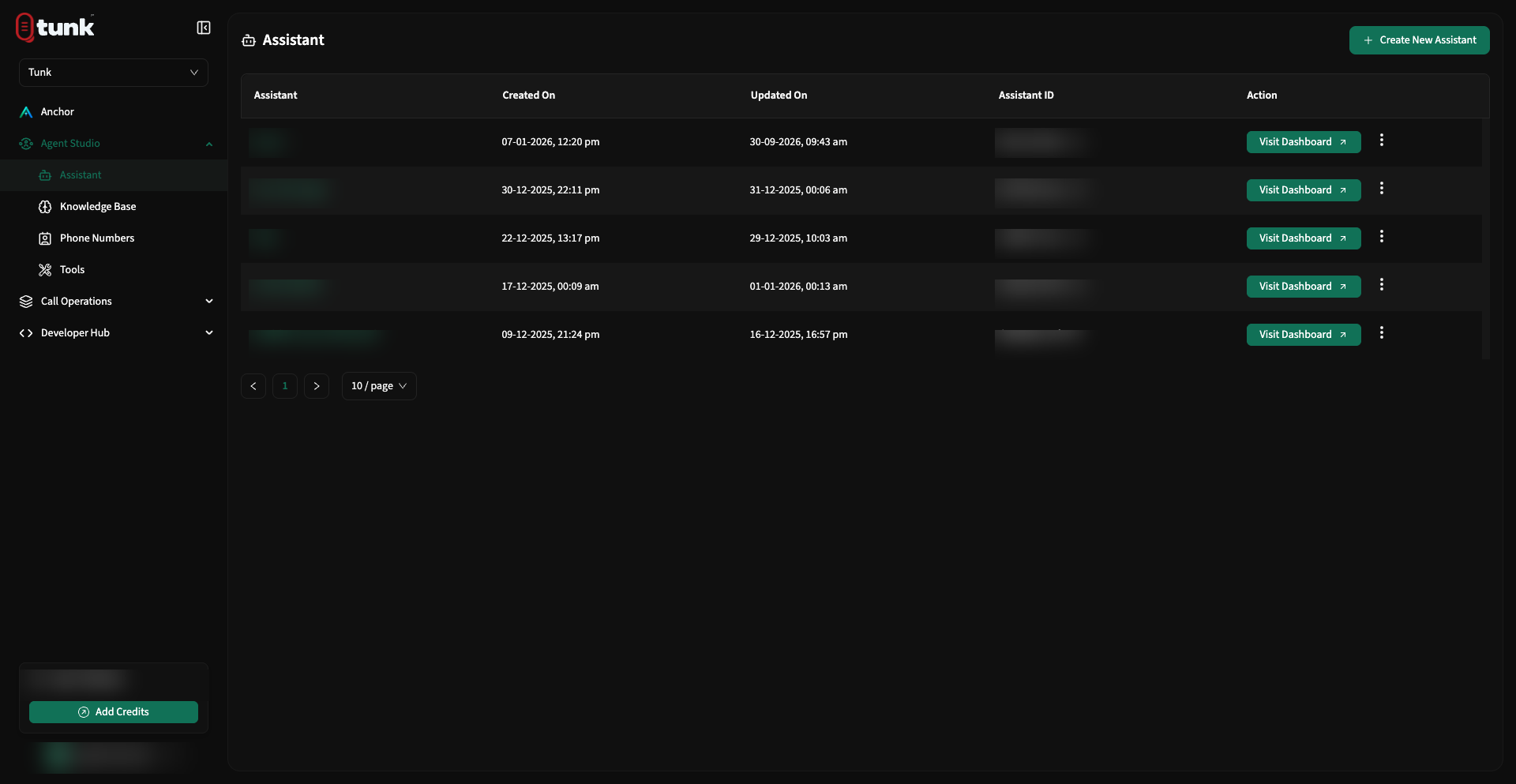This screenshot has width=1516, height=784.
Task: Visit Dashboard for 09-12-2025 assistant
Action: [x=1304, y=335]
